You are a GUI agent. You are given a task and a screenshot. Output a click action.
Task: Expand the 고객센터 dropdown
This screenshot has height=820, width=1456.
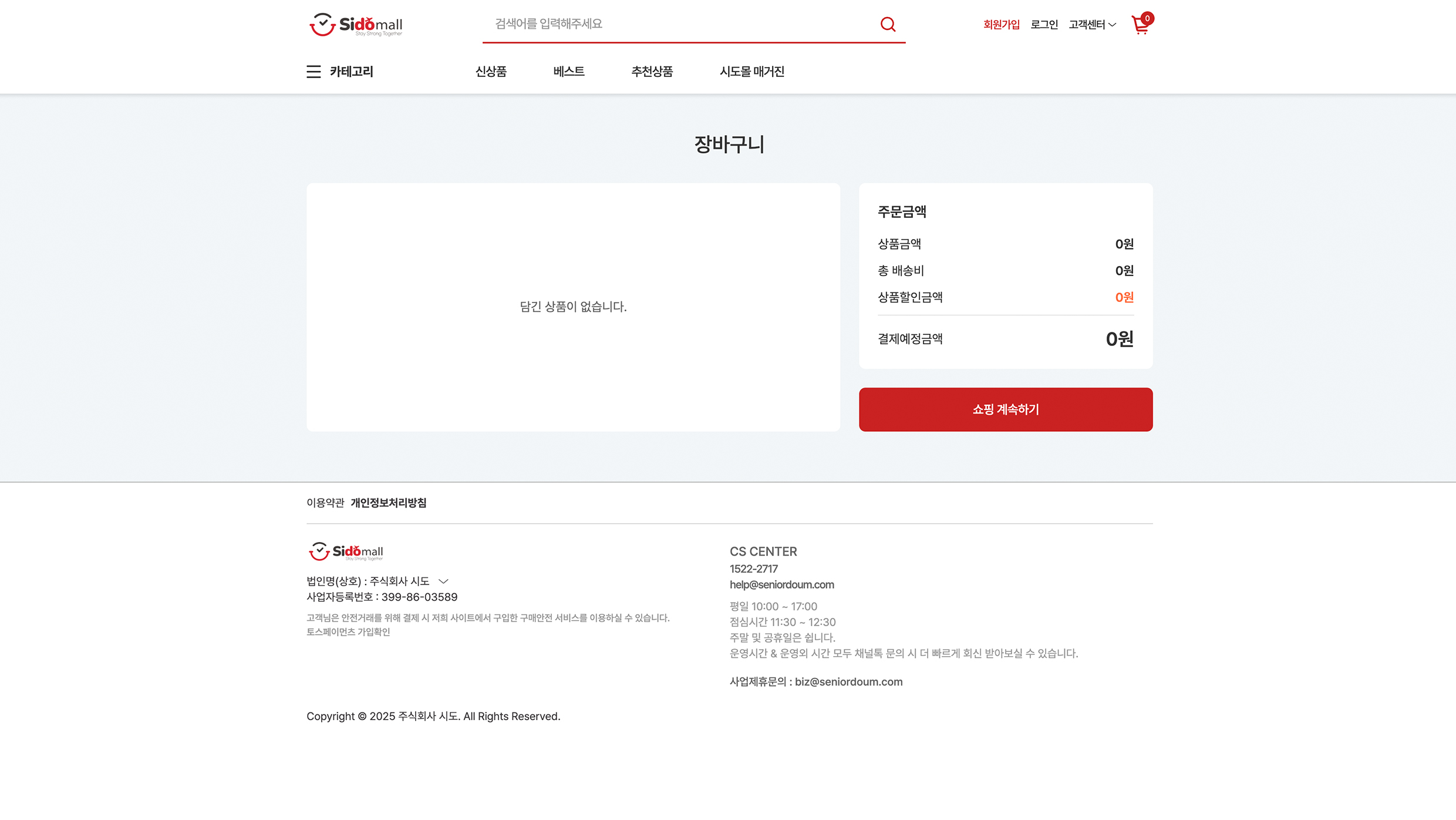1092,25
